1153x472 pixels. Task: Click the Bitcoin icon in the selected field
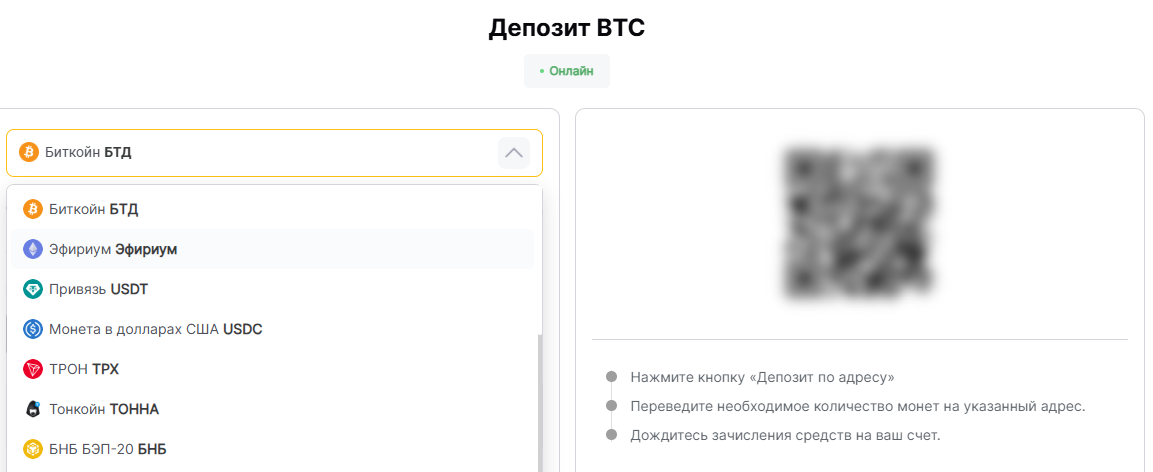[29, 153]
